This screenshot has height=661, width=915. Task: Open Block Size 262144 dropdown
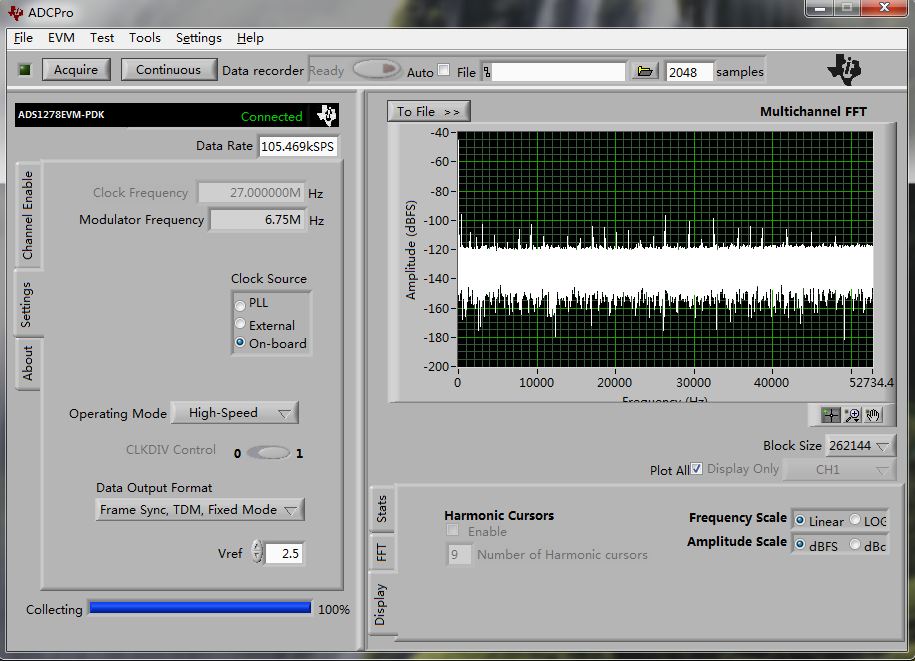[860, 446]
